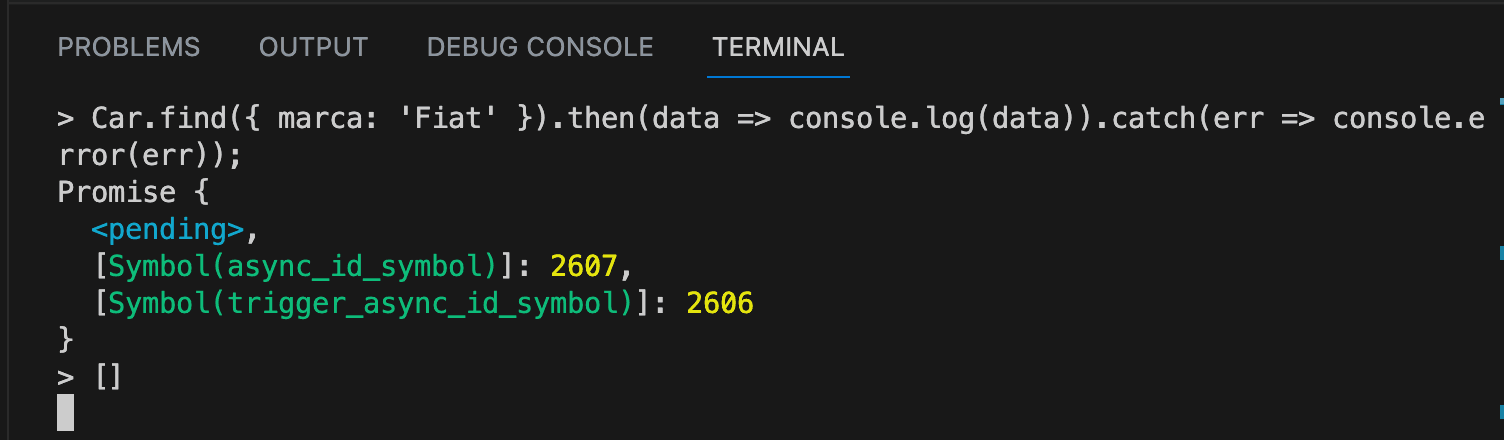Activate the TERMINAL tab
This screenshot has height=440, width=1504.
click(x=778, y=47)
